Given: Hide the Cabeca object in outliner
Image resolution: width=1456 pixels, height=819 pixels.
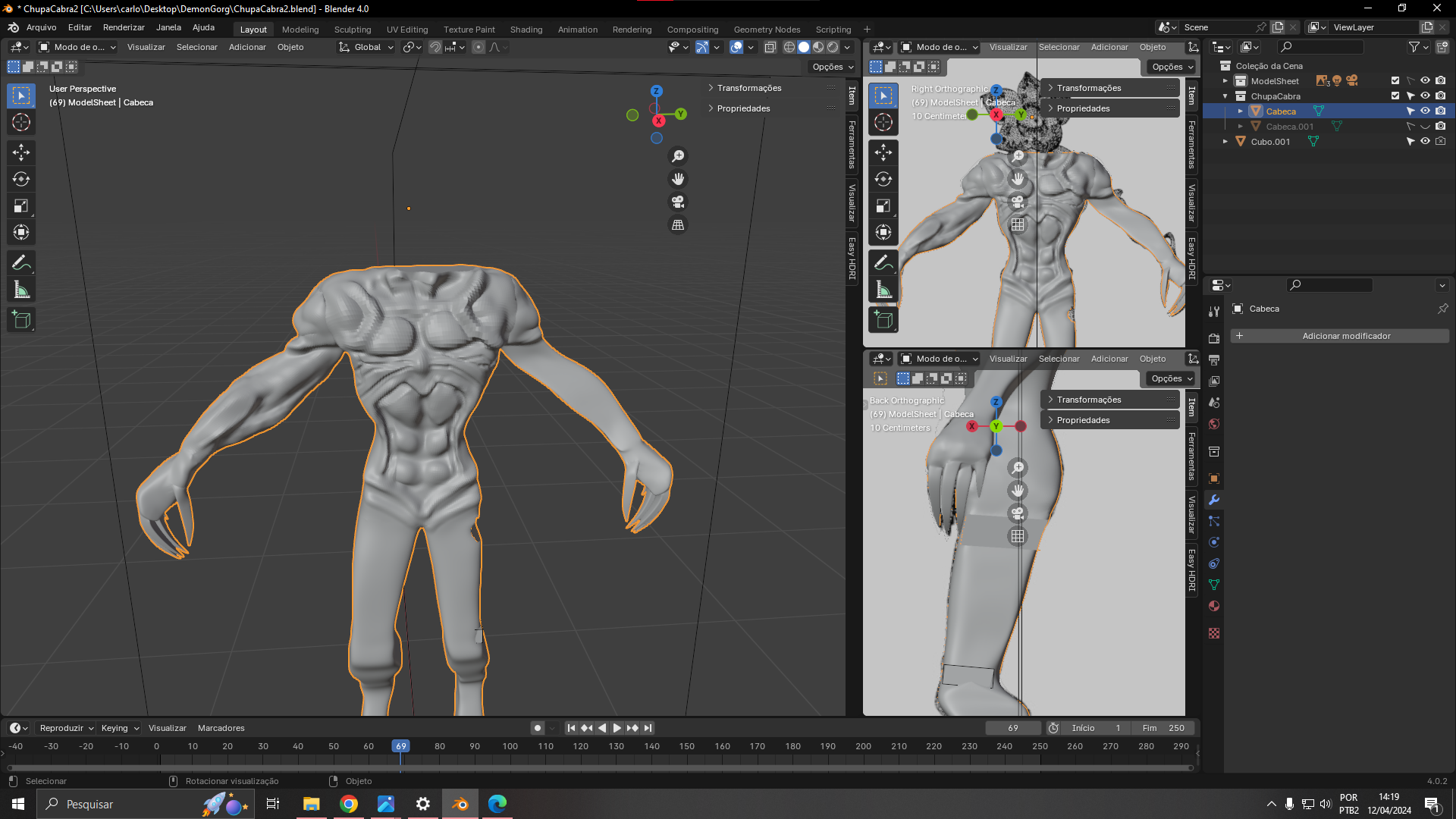Looking at the screenshot, I should pyautogui.click(x=1425, y=111).
